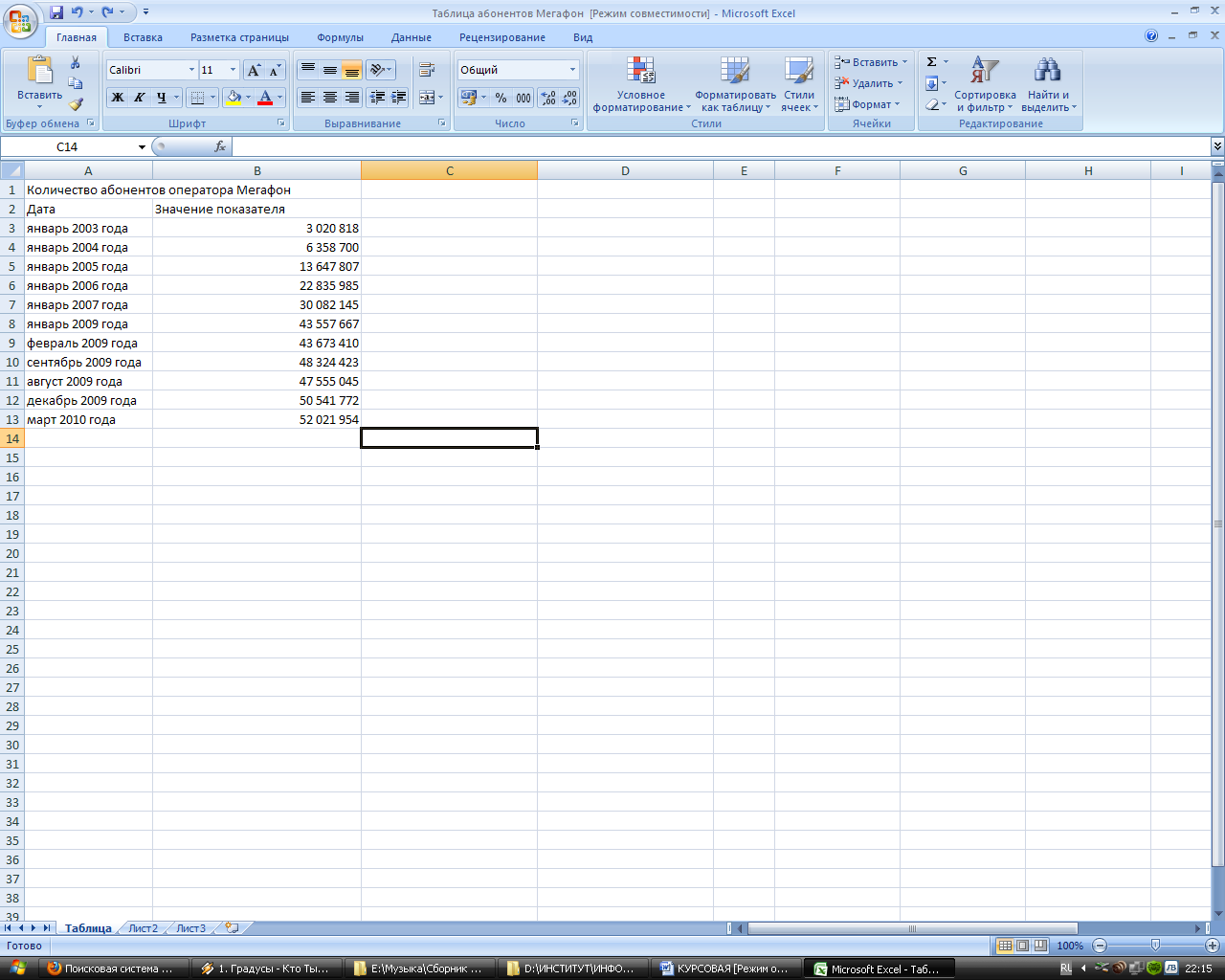Open the Данные ribbon tab
The width and height of the screenshot is (1225, 980).
click(x=412, y=37)
